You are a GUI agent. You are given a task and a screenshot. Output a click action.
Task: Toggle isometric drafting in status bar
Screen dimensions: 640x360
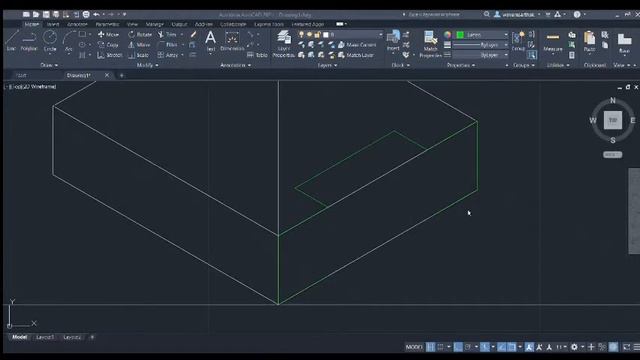(x=484, y=347)
